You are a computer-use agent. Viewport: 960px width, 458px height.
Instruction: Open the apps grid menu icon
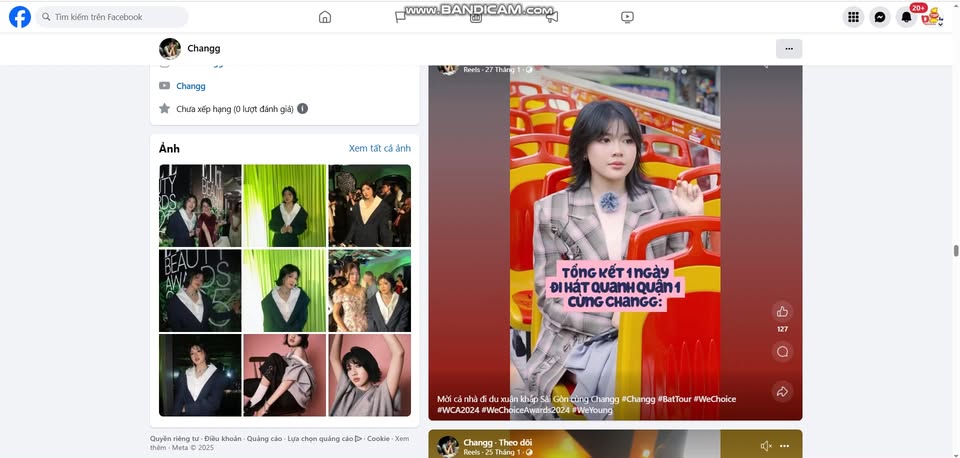click(x=853, y=17)
